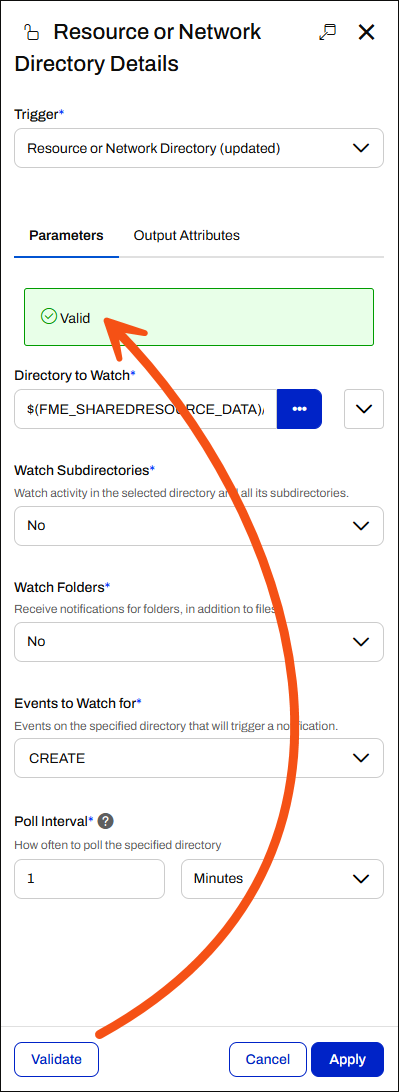Click the green Valid checkmark icon
This screenshot has width=399, height=1092.
tap(49, 317)
